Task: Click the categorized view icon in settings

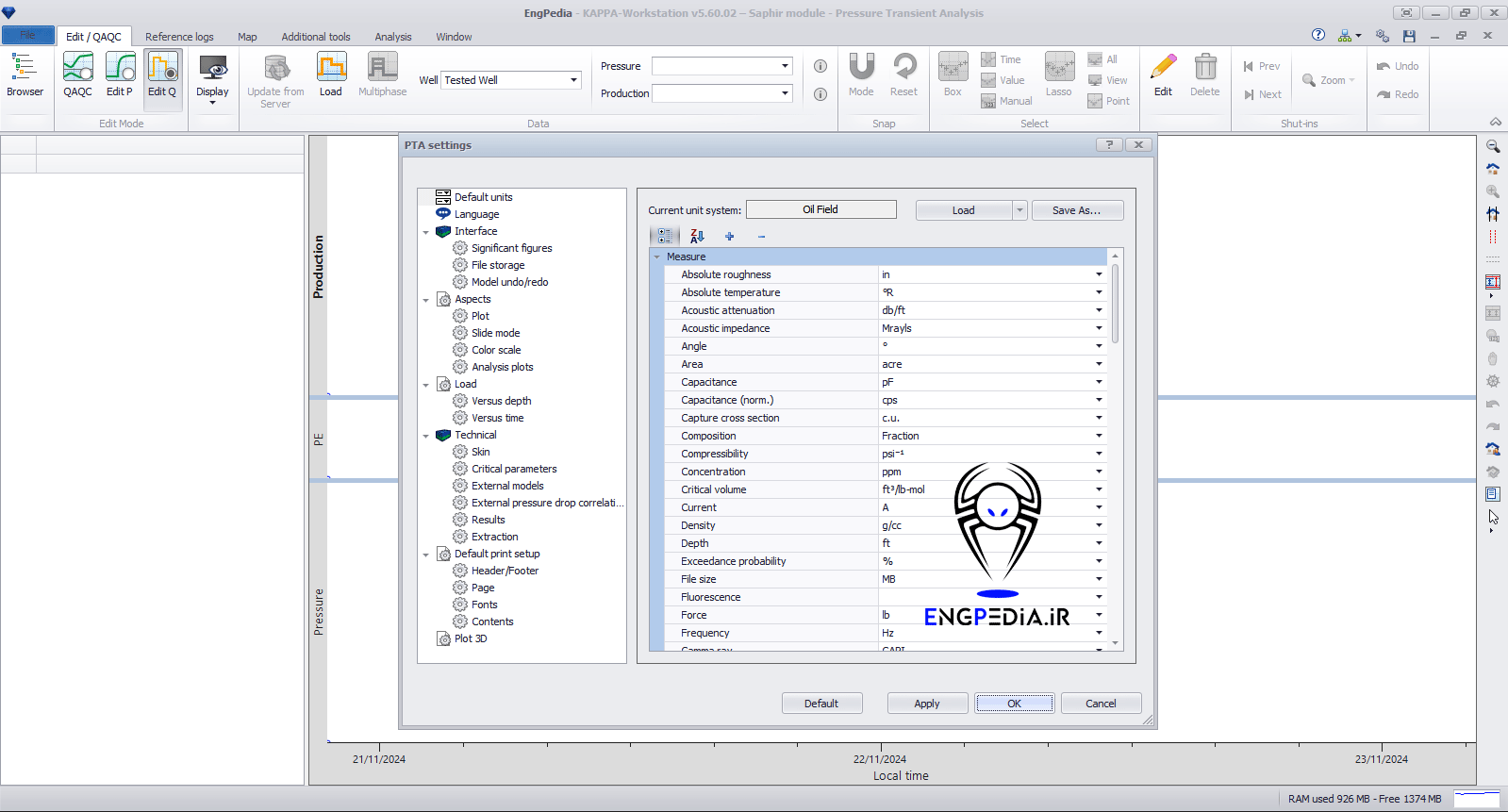Action: 665,237
